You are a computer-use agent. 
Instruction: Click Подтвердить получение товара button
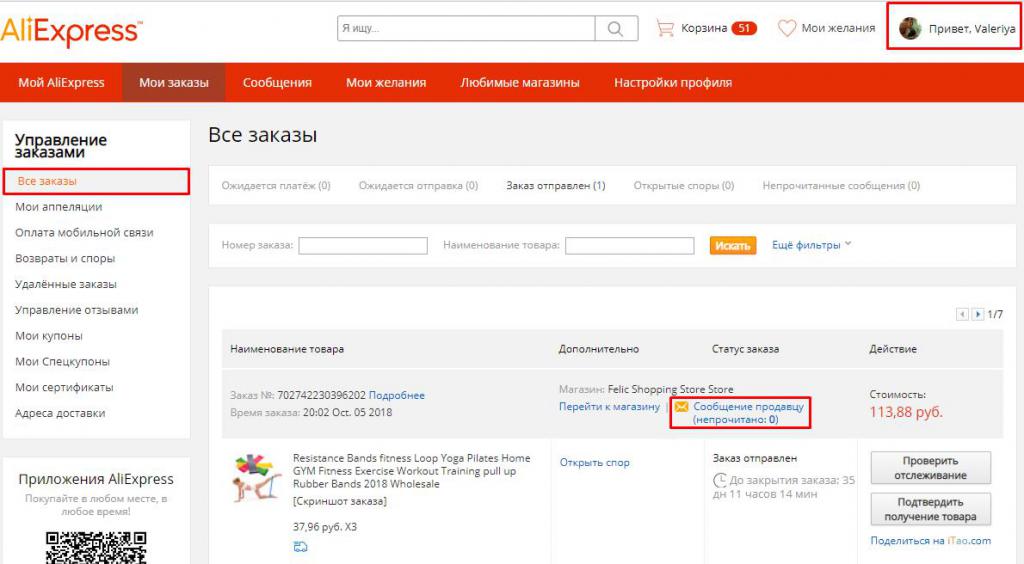[930, 509]
